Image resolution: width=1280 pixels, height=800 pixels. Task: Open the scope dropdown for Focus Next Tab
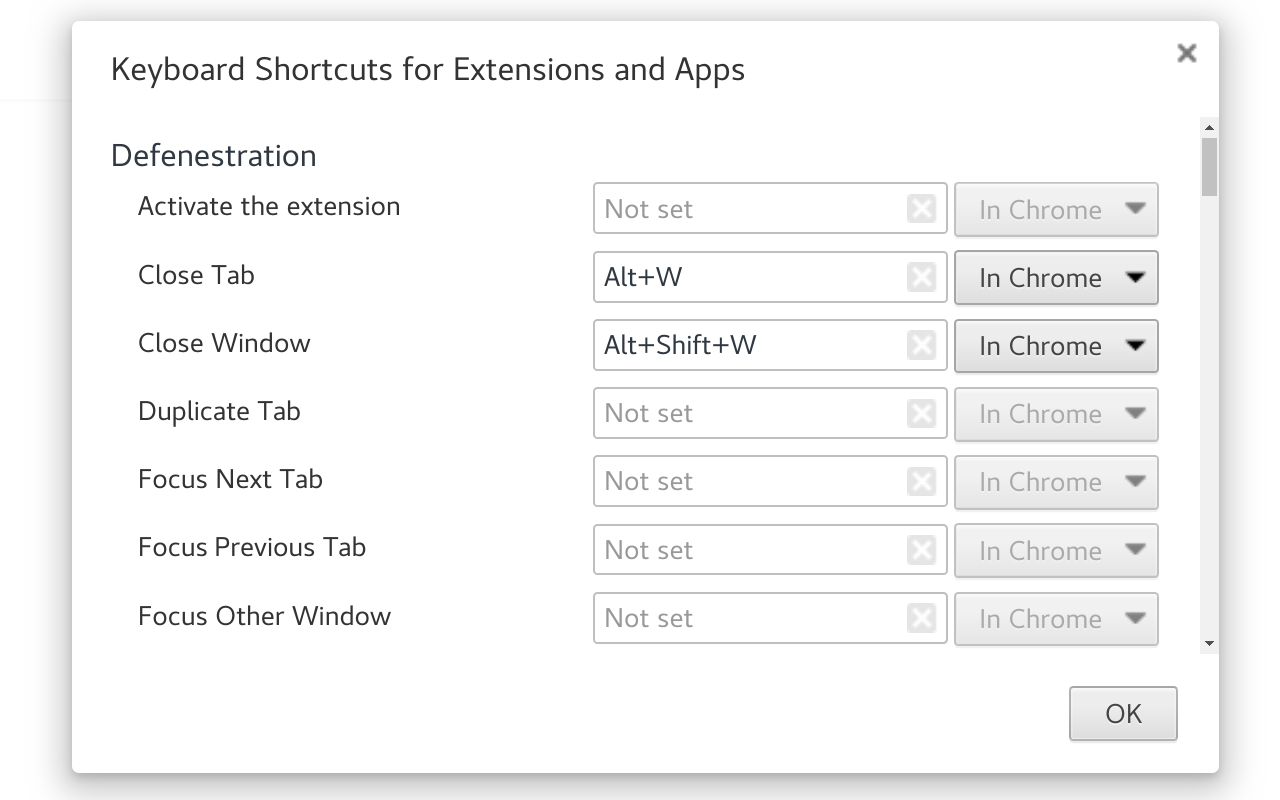click(x=1056, y=481)
